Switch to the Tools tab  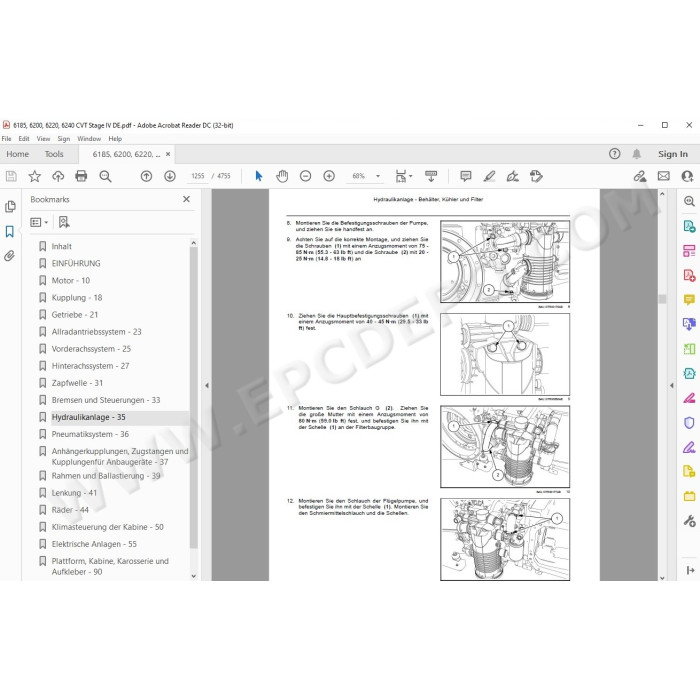tap(54, 154)
